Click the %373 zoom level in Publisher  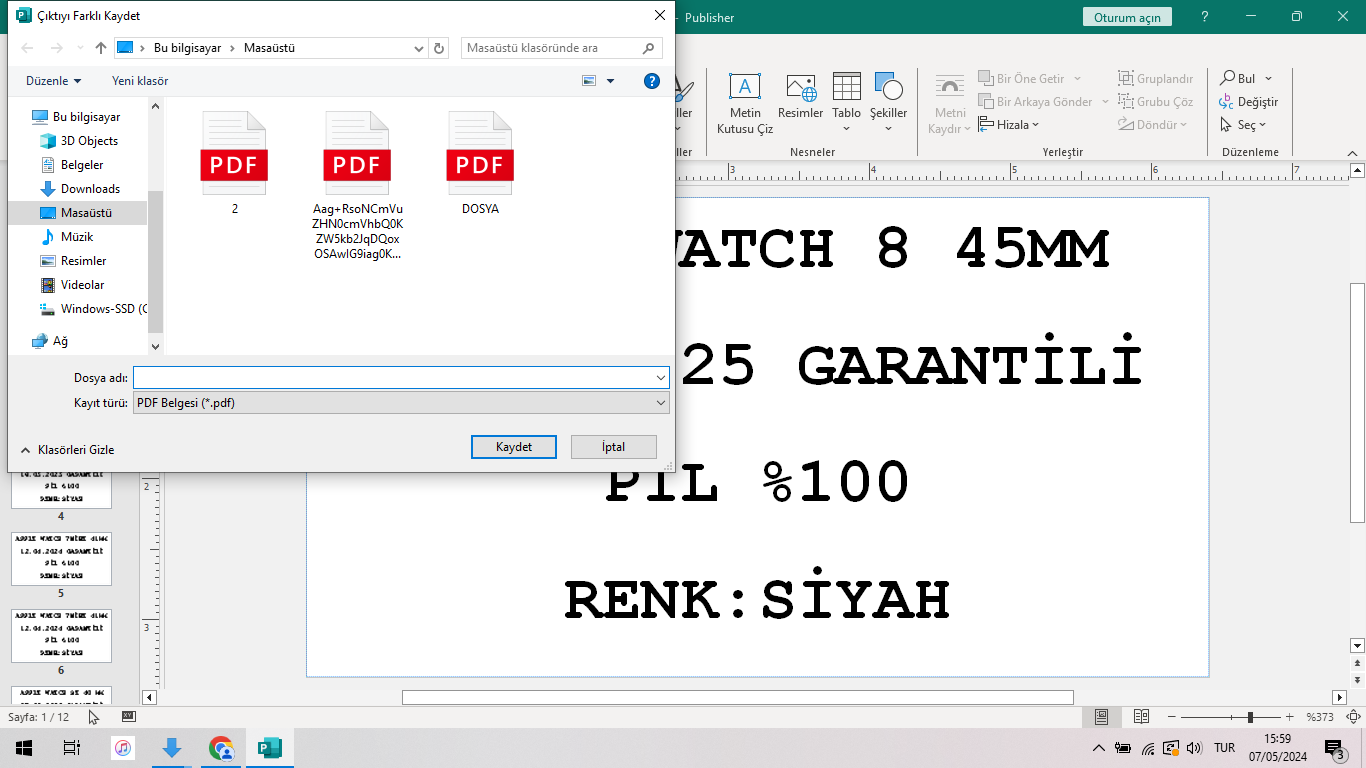click(1320, 717)
